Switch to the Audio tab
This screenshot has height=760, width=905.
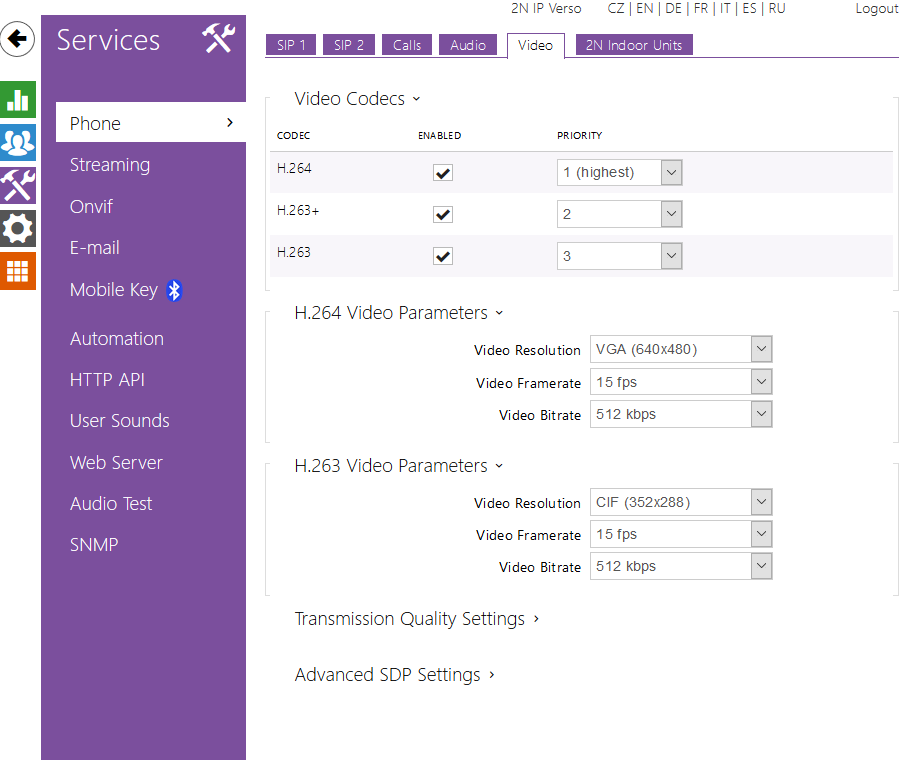point(468,45)
